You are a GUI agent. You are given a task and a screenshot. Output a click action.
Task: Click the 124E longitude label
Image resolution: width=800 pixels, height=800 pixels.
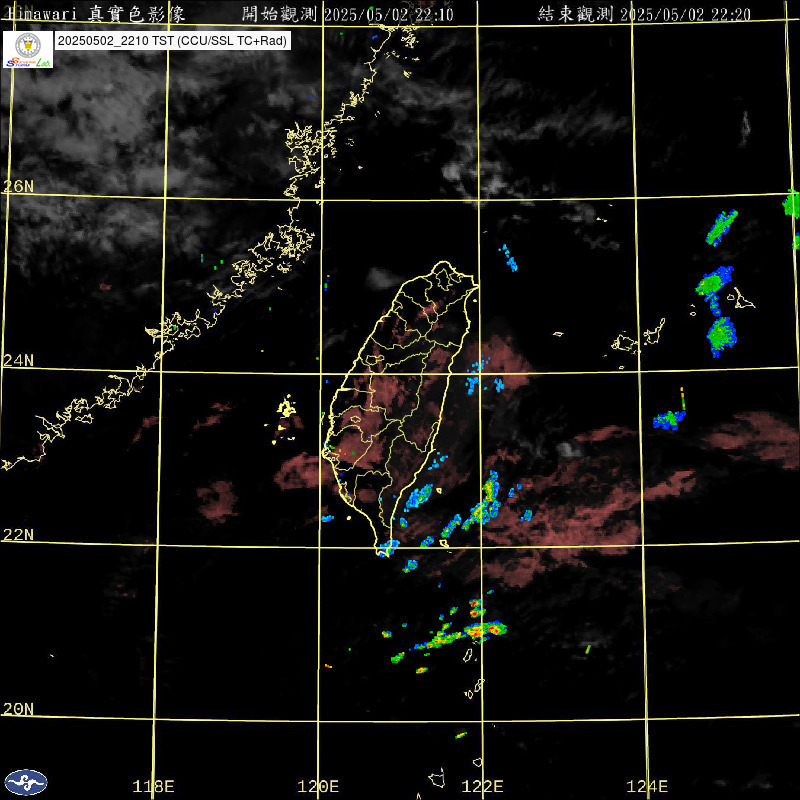click(647, 786)
